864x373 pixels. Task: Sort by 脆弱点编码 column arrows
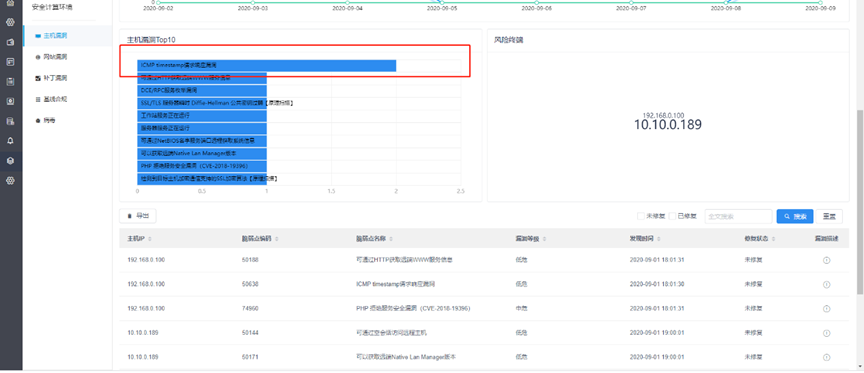click(x=277, y=239)
